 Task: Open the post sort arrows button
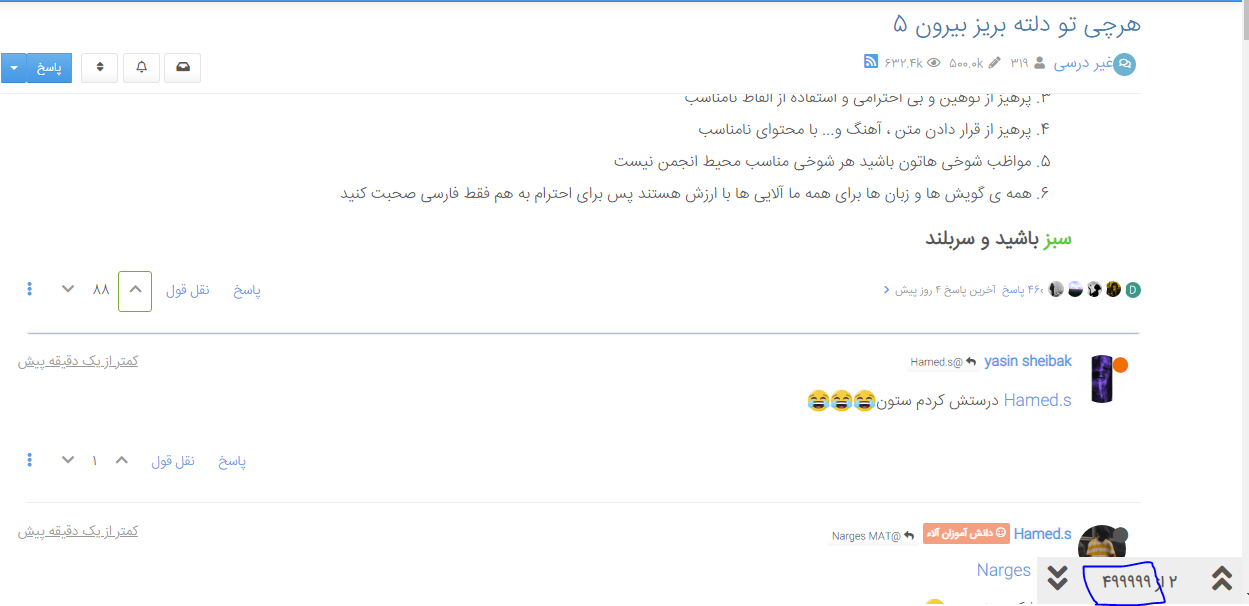tap(99, 67)
